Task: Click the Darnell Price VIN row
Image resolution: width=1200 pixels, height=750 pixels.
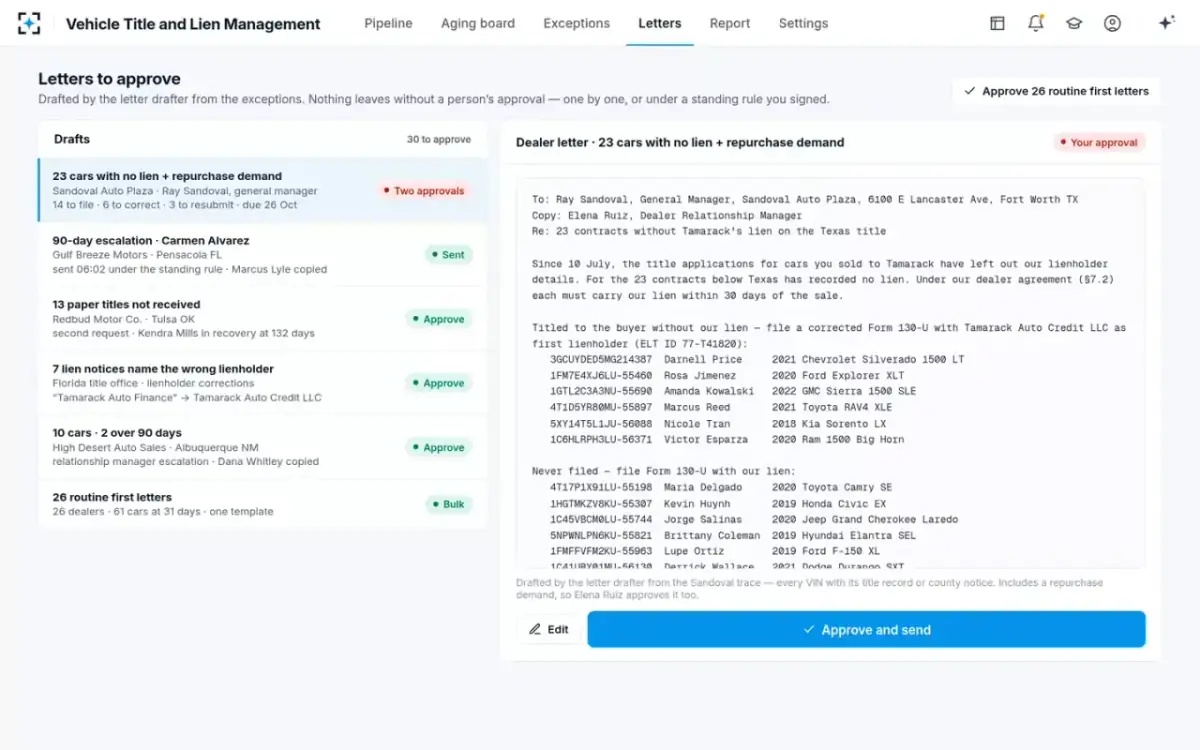Action: pos(757,359)
